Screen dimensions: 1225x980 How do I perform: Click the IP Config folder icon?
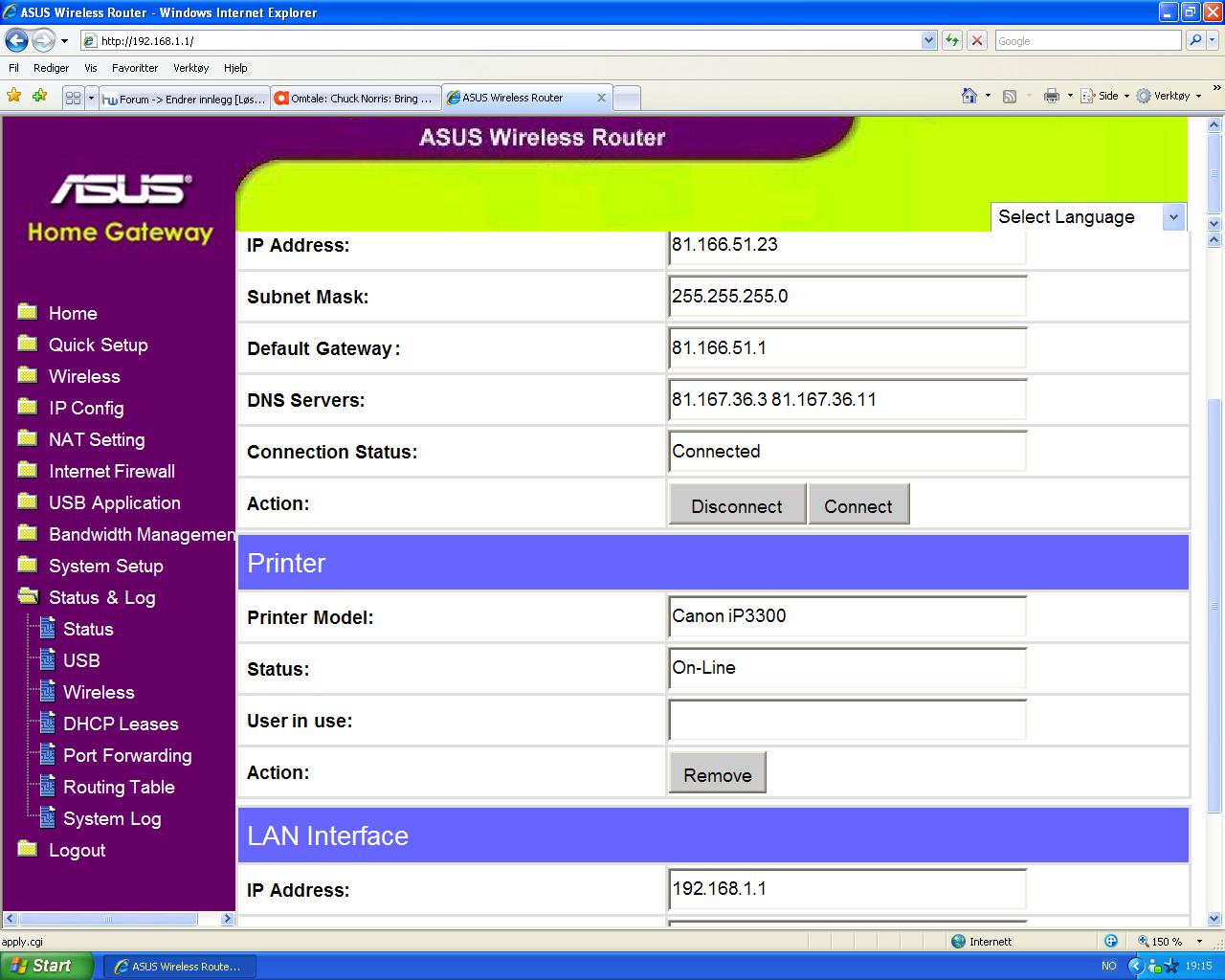click(28, 407)
